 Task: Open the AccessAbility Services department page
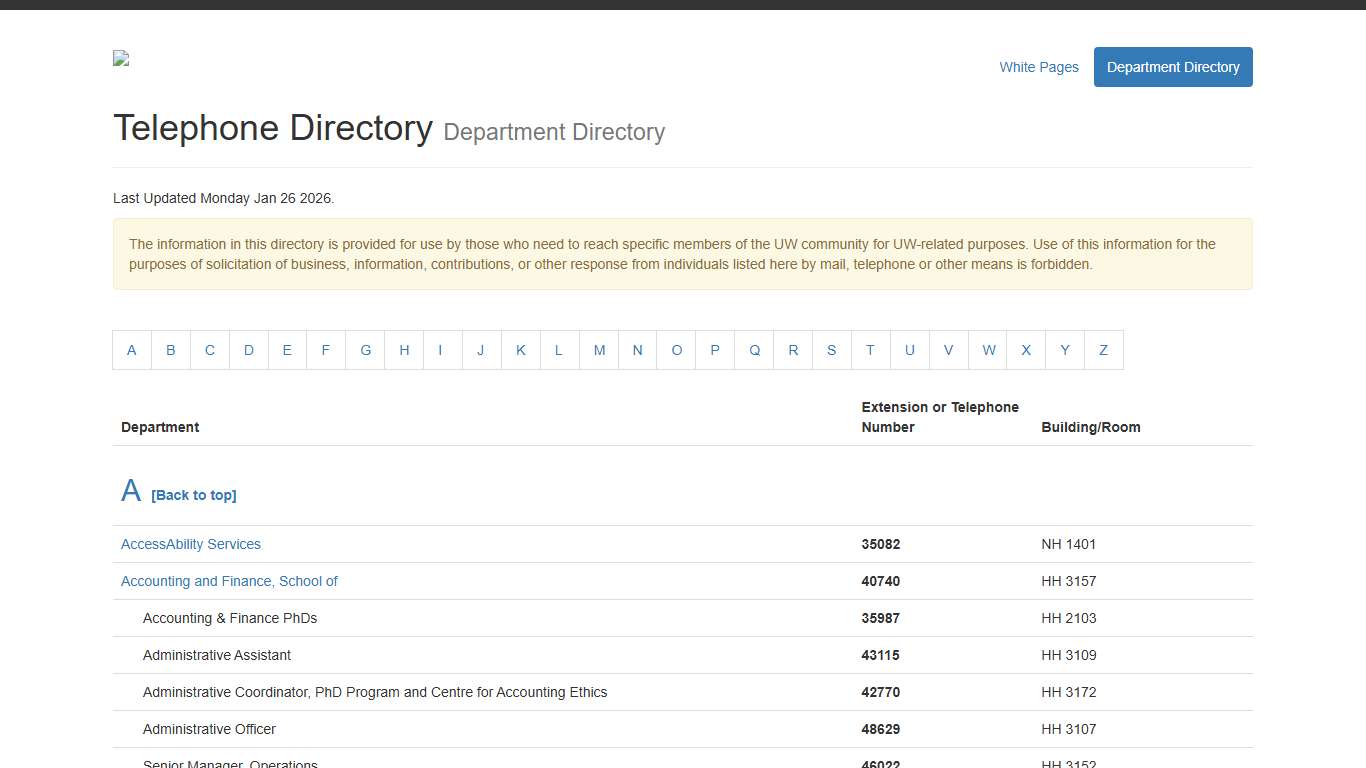(190, 544)
